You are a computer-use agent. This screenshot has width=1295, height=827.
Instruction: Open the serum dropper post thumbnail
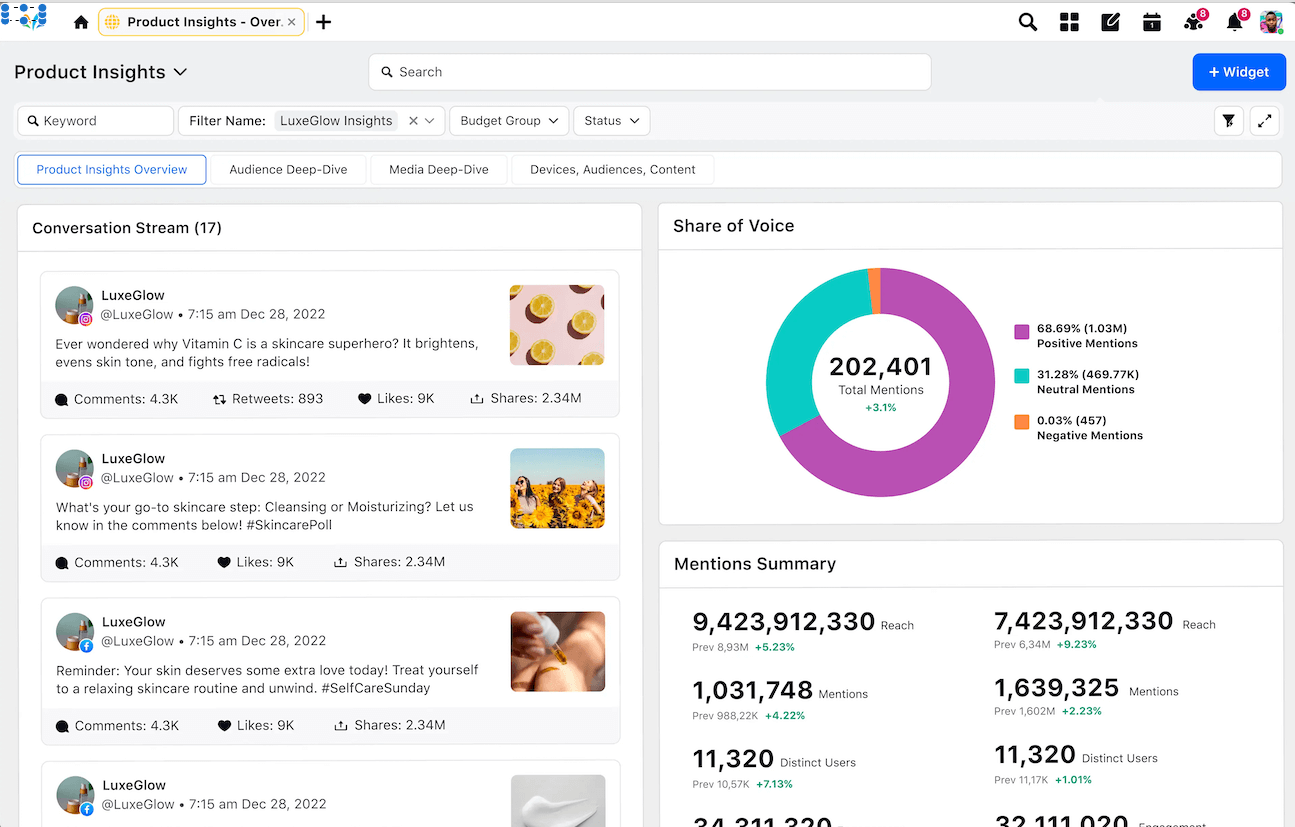point(557,652)
